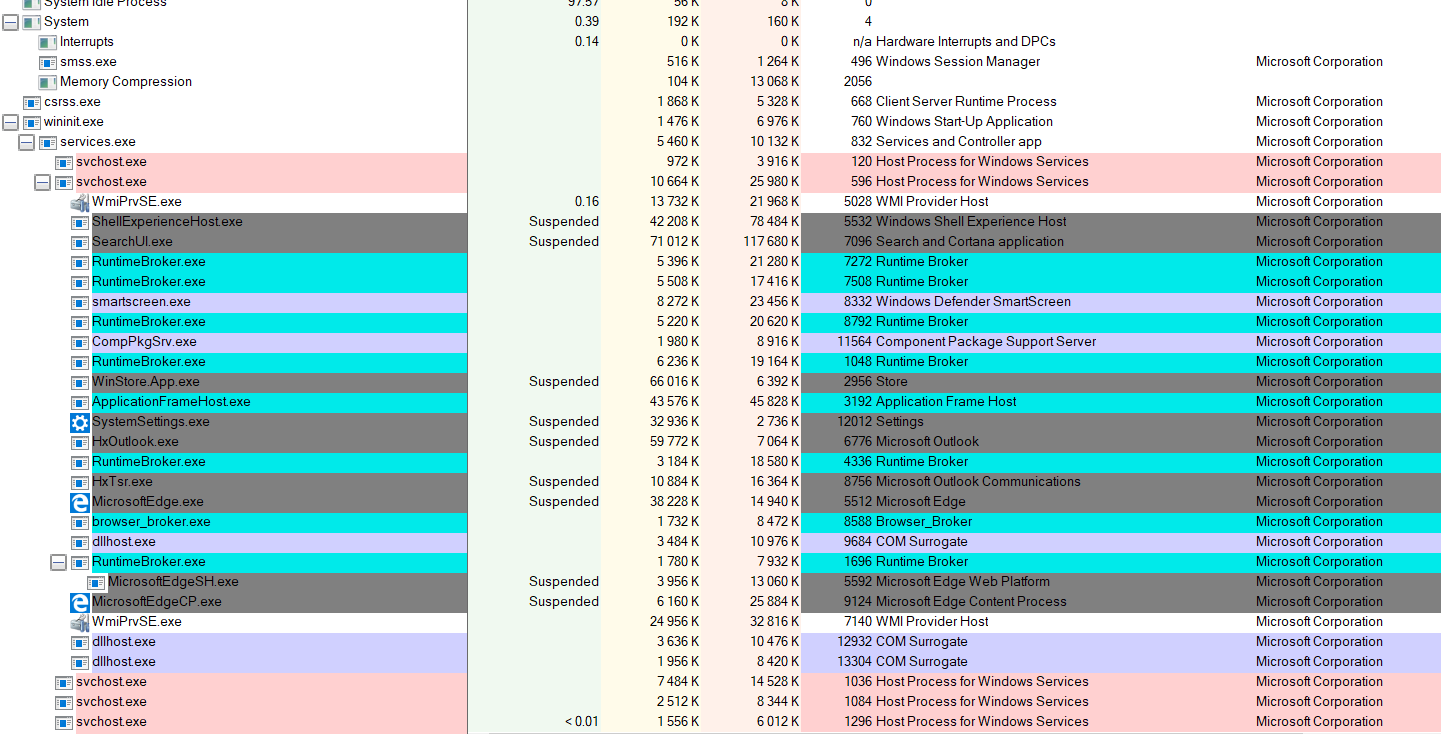1441x734 pixels.
Task: Click the 71 012 K private bytes value
Action: [x=675, y=242]
